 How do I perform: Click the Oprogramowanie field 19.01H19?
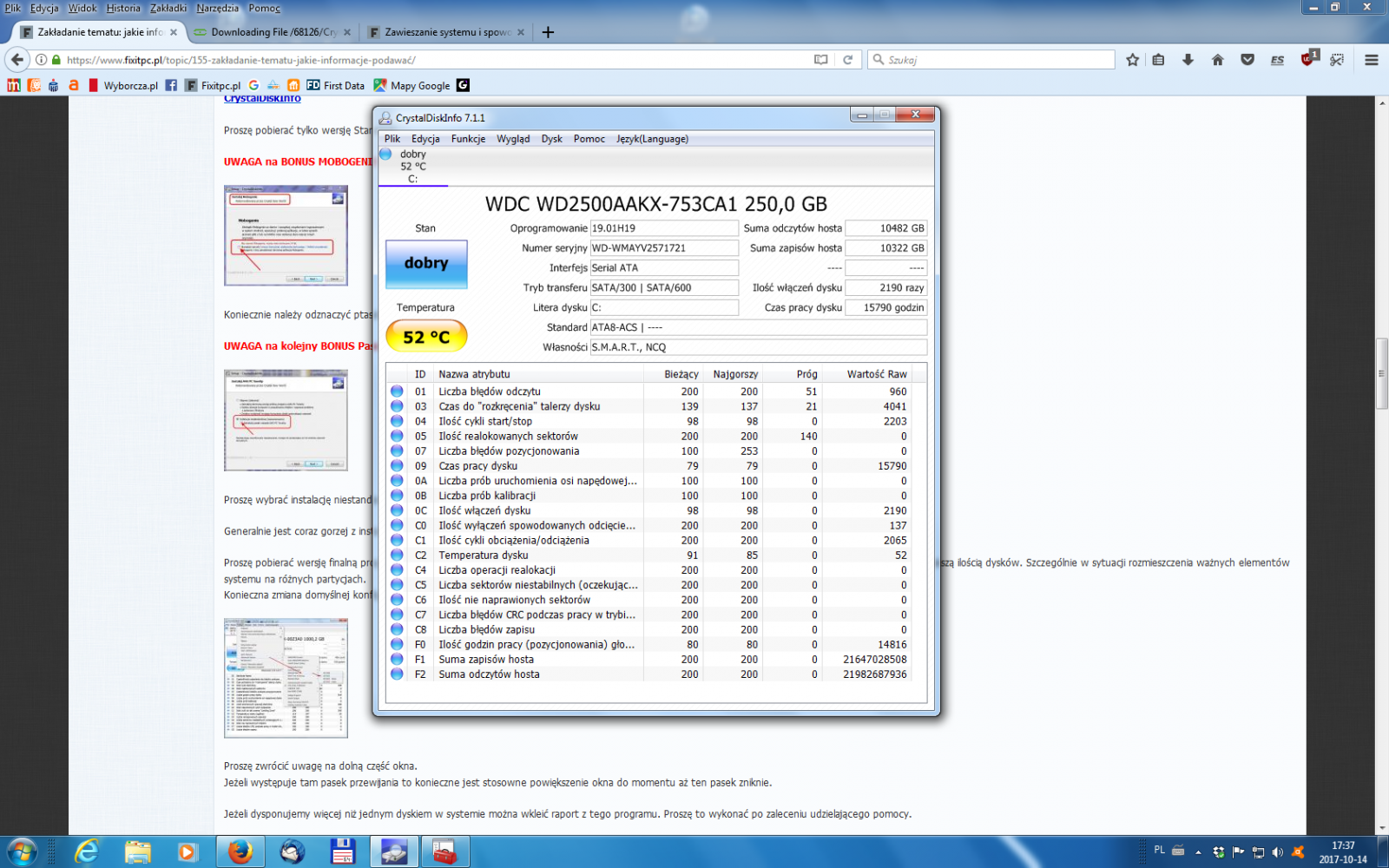pyautogui.click(x=664, y=228)
